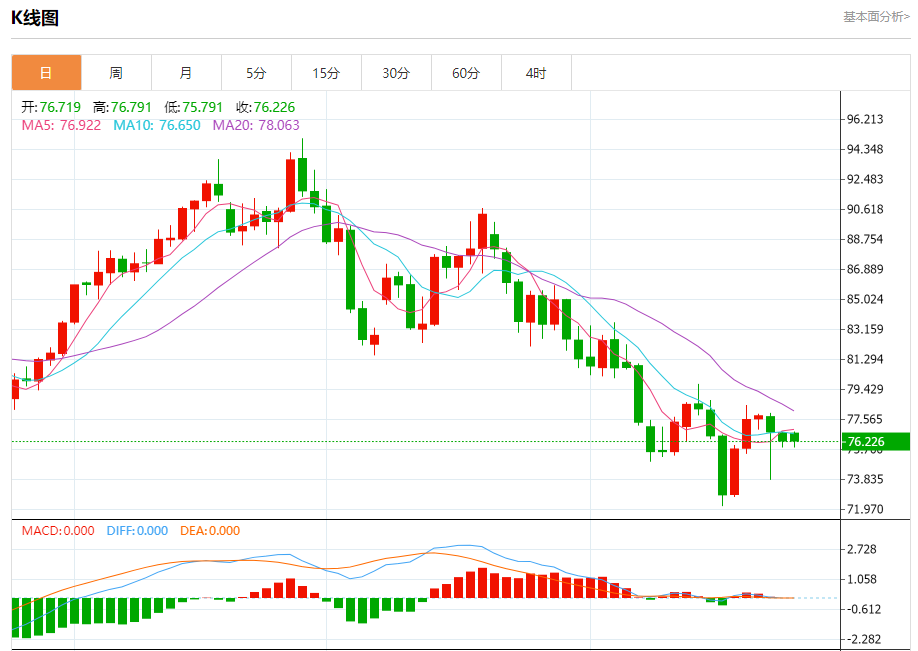
Task: Switch to the 60分 chart tab
Action: pos(466,73)
